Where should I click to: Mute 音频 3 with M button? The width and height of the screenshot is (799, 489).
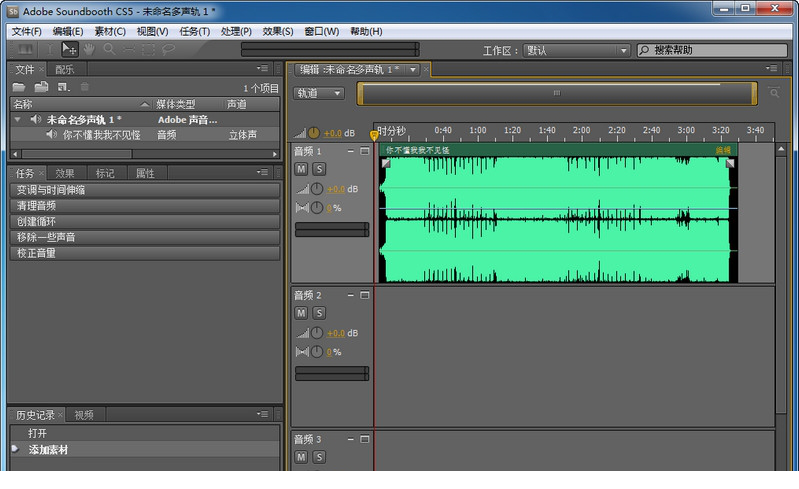pos(301,457)
